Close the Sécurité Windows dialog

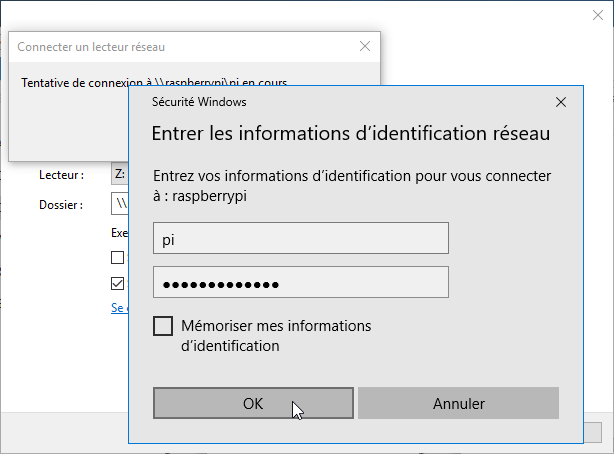pyautogui.click(x=561, y=102)
